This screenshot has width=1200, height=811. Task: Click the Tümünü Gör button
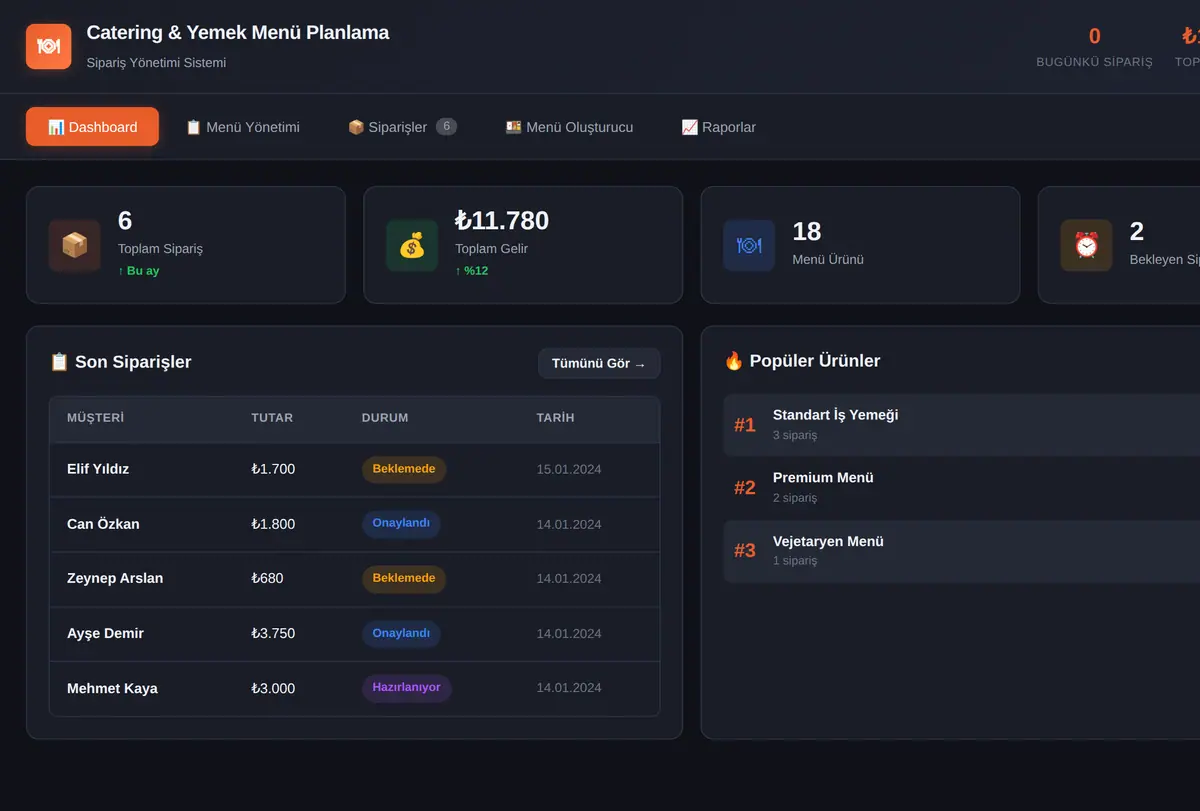tap(599, 363)
